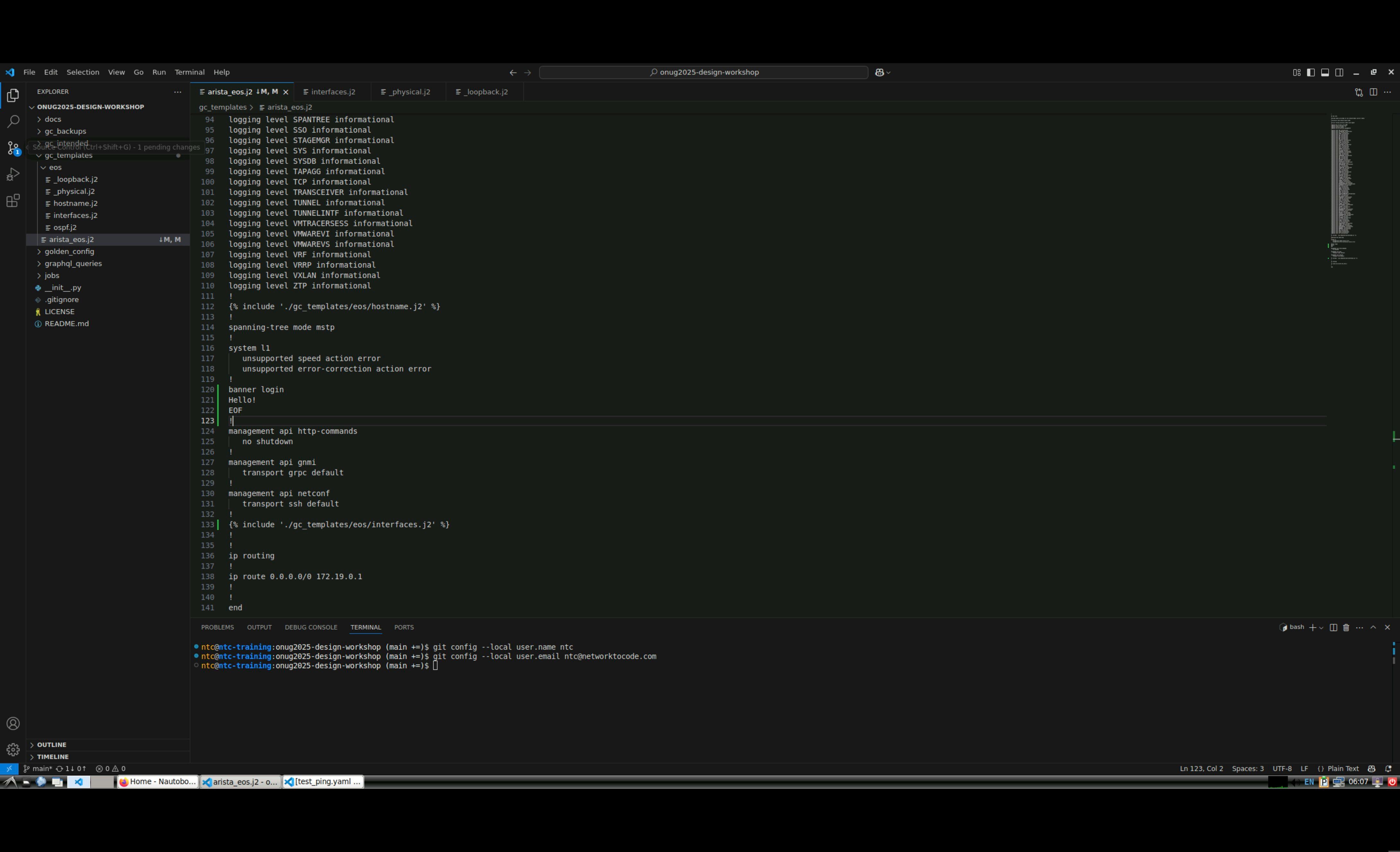Viewport: 1400px width, 852px height.
Task: Toggle the secondary side bar layout button
Action: pyautogui.click(x=1339, y=72)
